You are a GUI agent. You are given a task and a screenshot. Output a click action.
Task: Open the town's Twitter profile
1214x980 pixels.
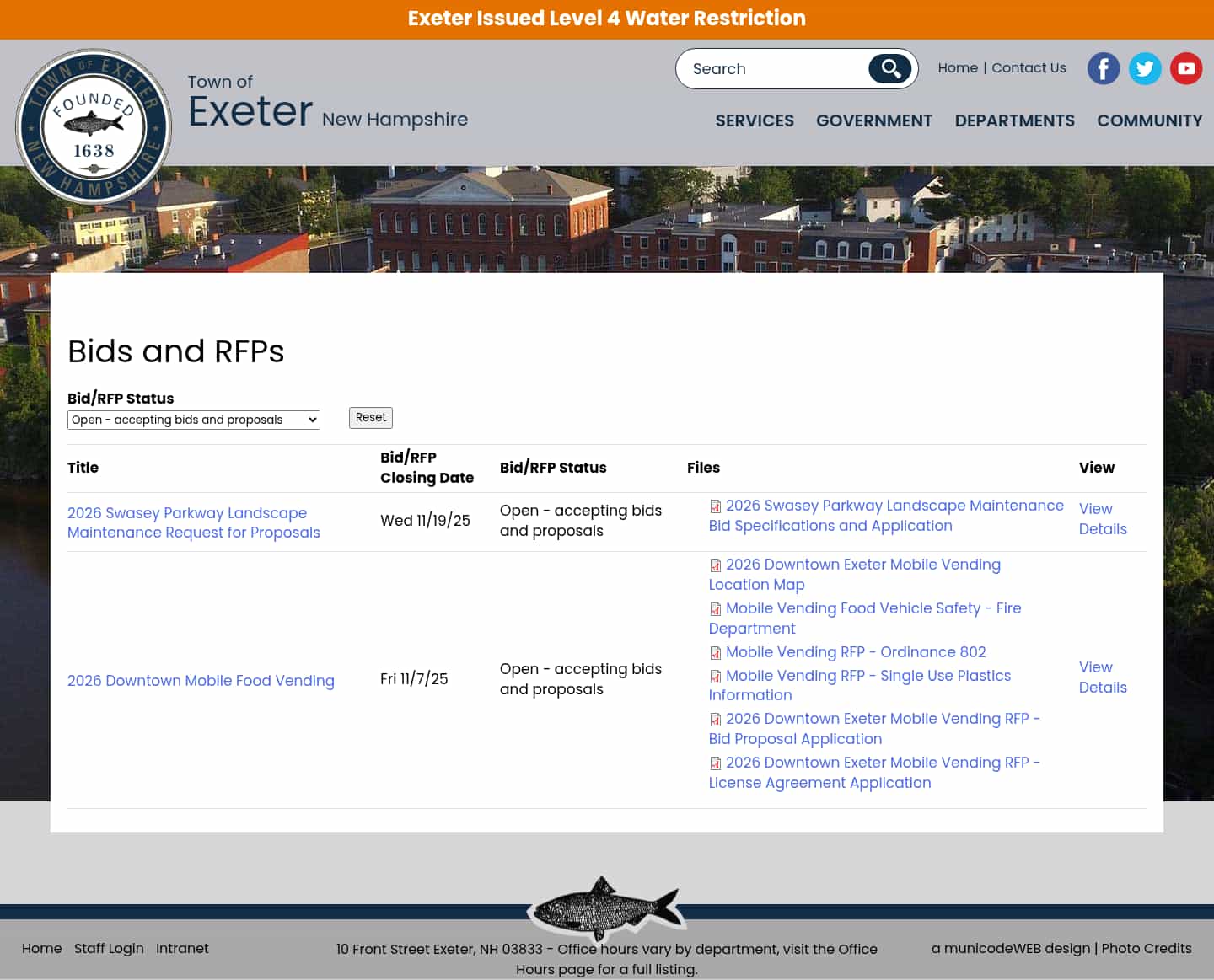pyautogui.click(x=1145, y=68)
